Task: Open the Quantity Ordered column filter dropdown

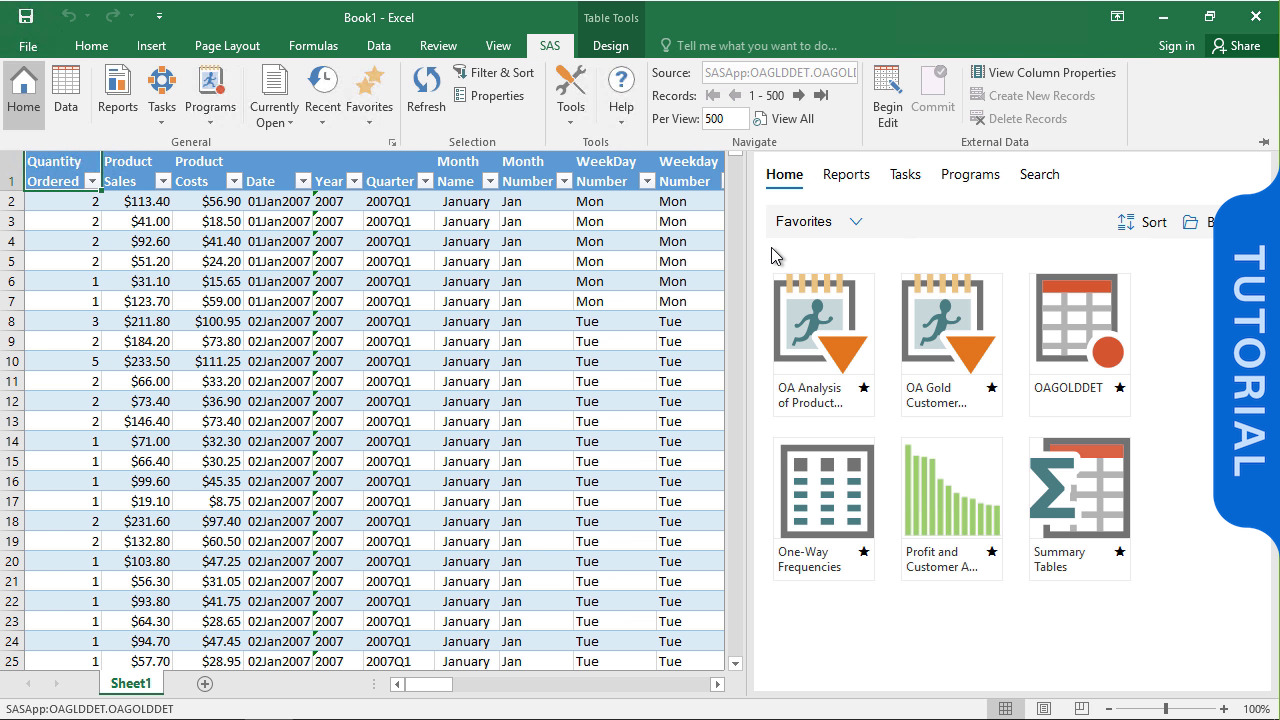Action: [x=89, y=181]
